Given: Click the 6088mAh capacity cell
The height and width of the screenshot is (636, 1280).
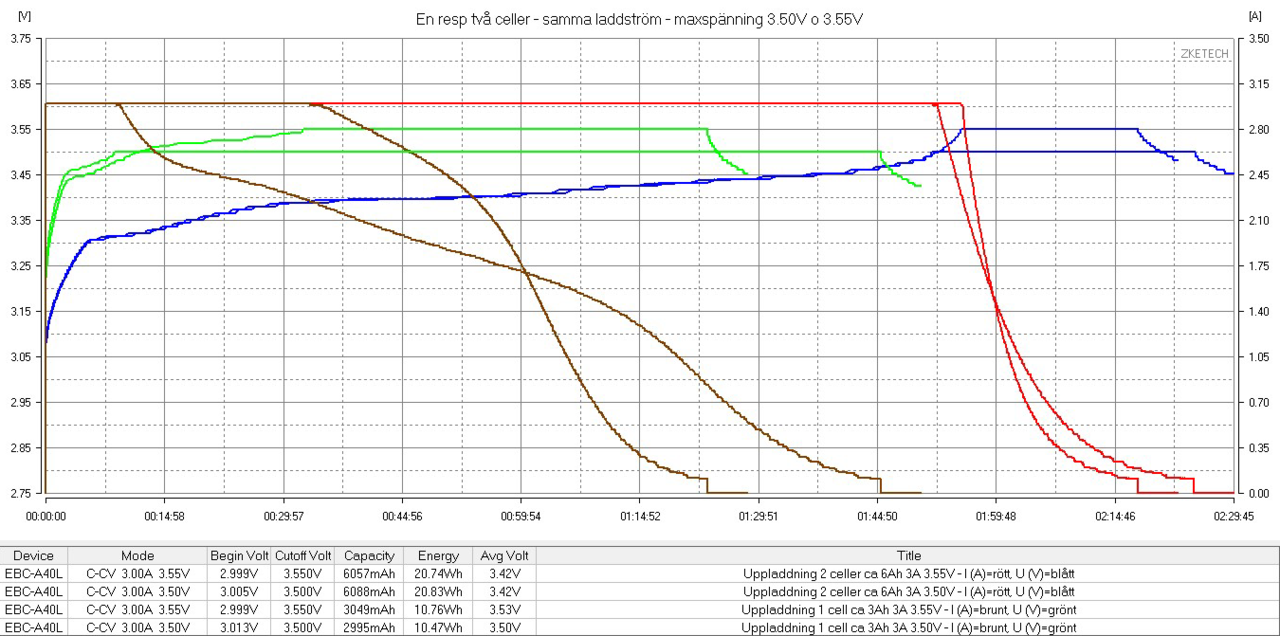Looking at the screenshot, I should pyautogui.click(x=369, y=591).
